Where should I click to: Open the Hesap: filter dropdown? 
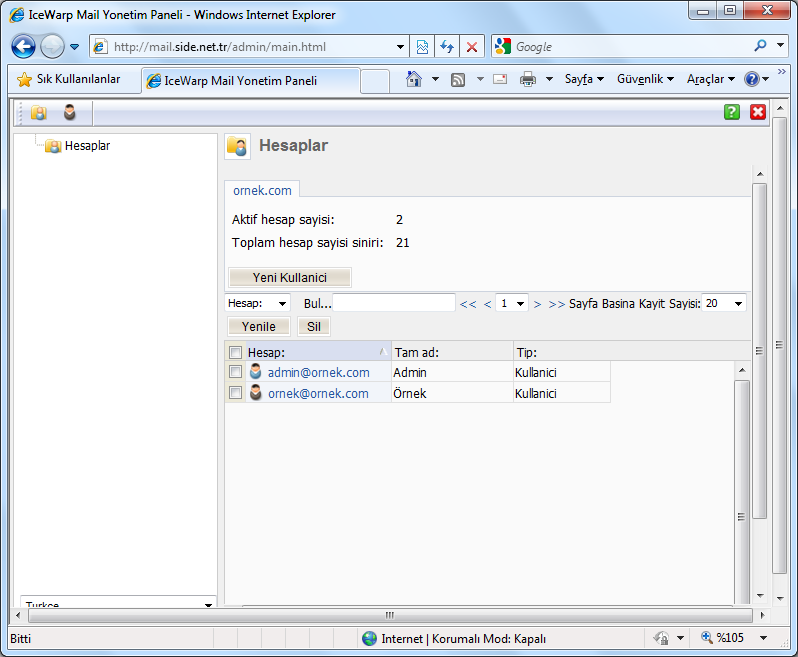pyautogui.click(x=258, y=303)
